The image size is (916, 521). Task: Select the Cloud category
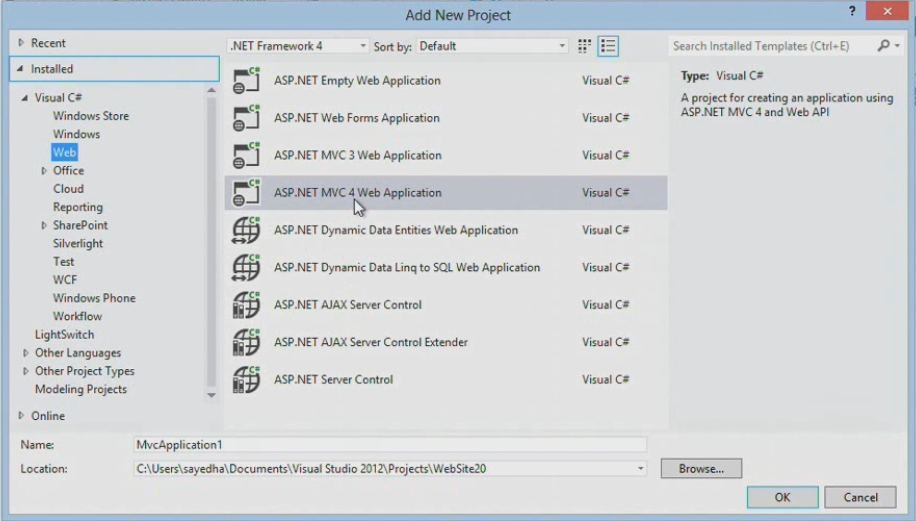tap(68, 189)
